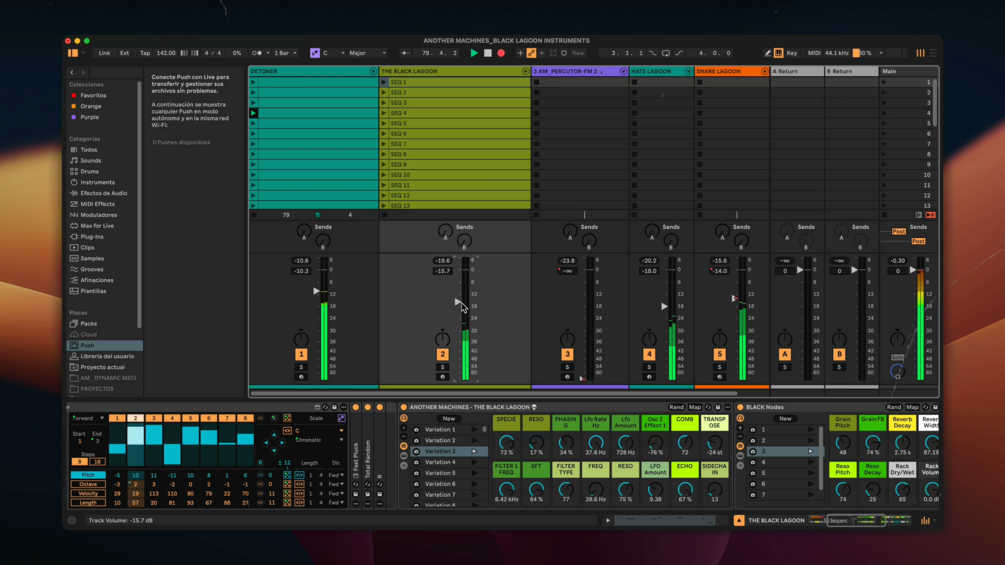Click the Post button for send A

pyautogui.click(x=899, y=231)
